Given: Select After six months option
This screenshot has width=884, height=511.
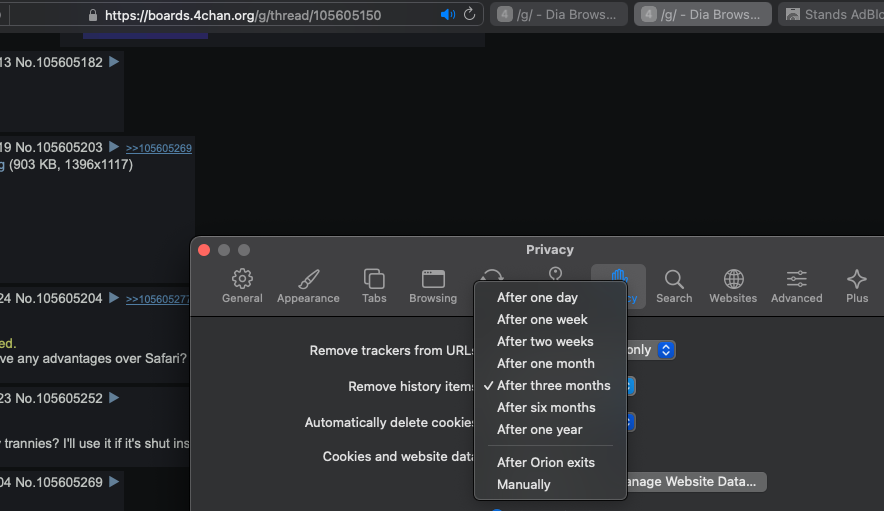Looking at the screenshot, I should [x=550, y=407].
